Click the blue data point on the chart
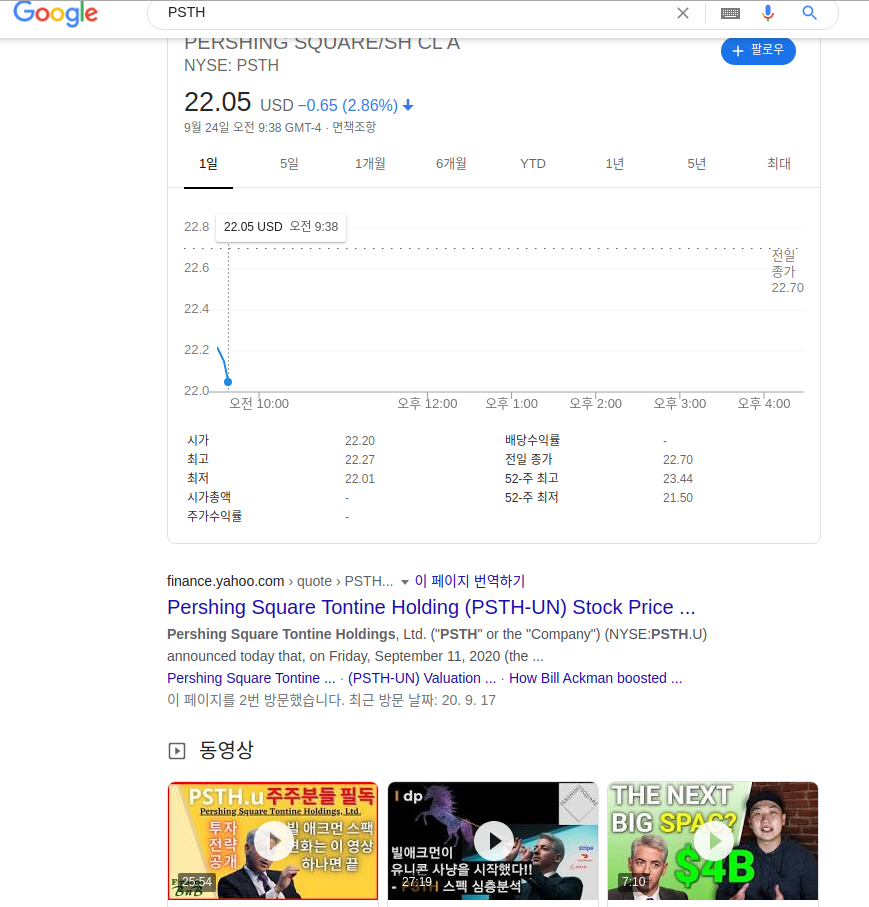This screenshot has height=907, width=869. click(x=228, y=382)
